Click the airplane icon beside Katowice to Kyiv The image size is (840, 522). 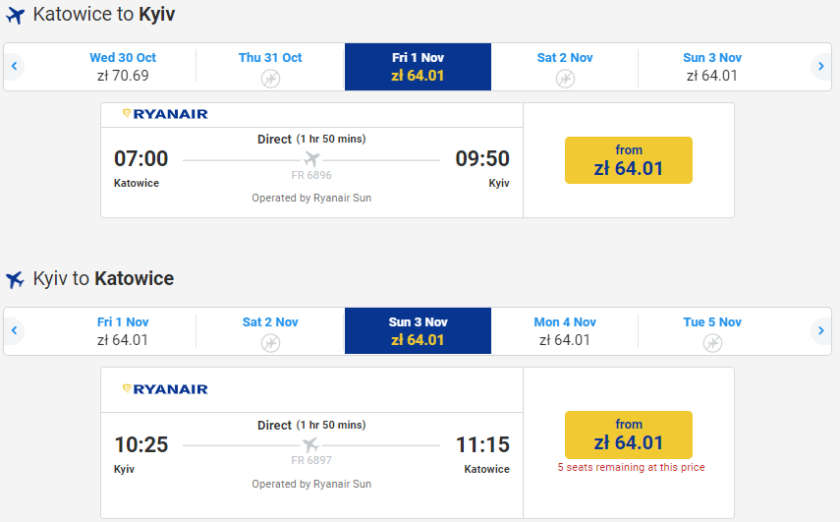[x=15, y=16]
